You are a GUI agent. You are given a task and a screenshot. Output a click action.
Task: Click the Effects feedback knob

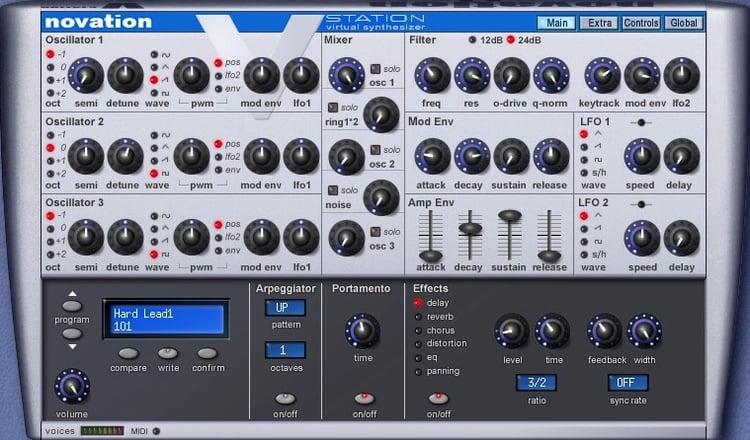coord(605,331)
